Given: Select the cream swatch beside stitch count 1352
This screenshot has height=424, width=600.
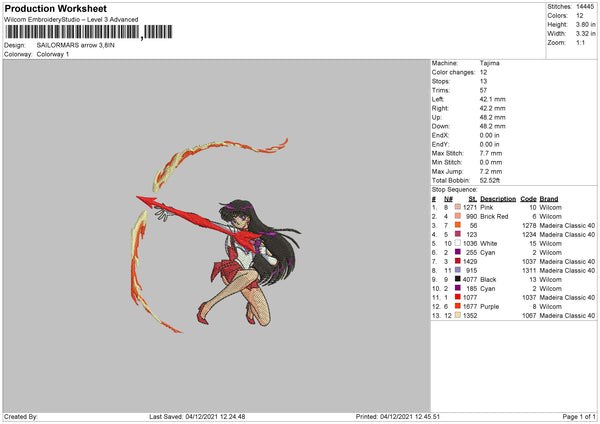Looking at the screenshot, I should 458,315.
